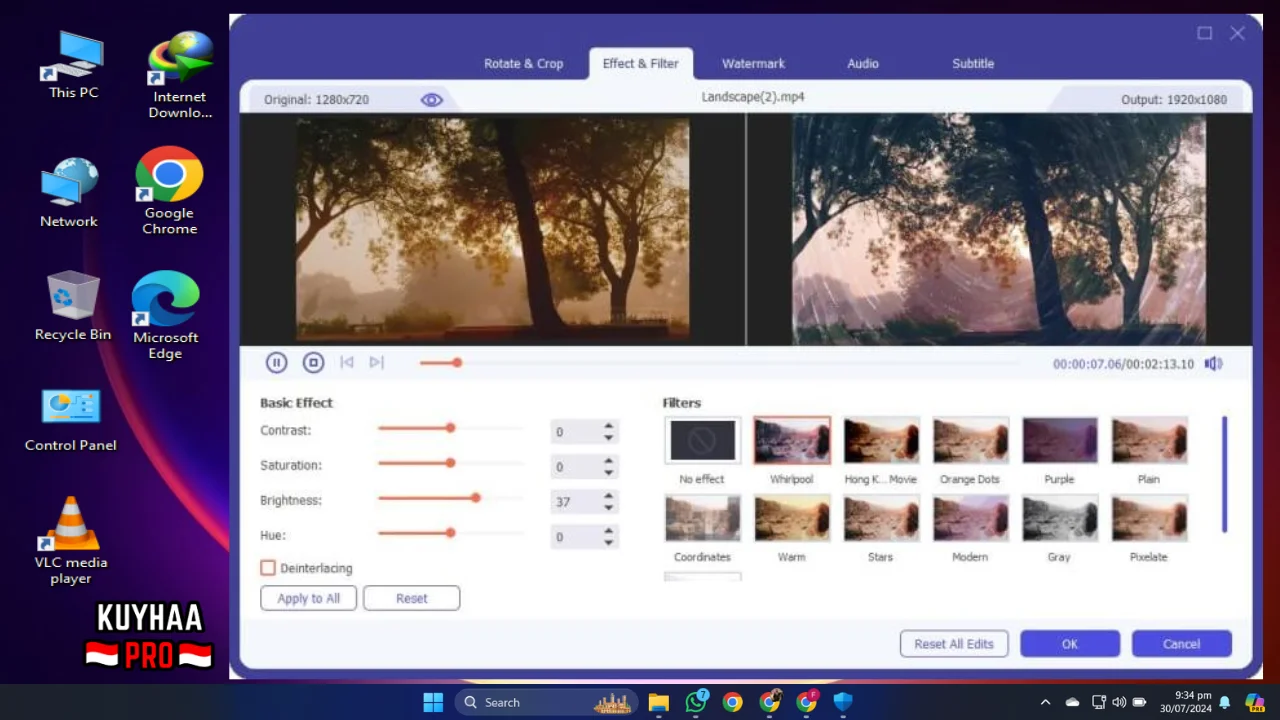The height and width of the screenshot is (720, 1280).
Task: Decrease Hue value with down arrow
Action: click(608, 543)
